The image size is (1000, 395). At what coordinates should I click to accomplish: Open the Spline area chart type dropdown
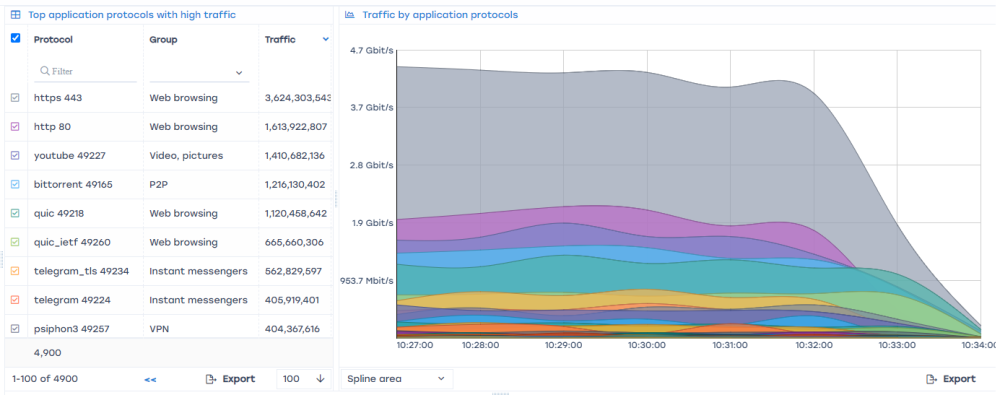click(397, 379)
